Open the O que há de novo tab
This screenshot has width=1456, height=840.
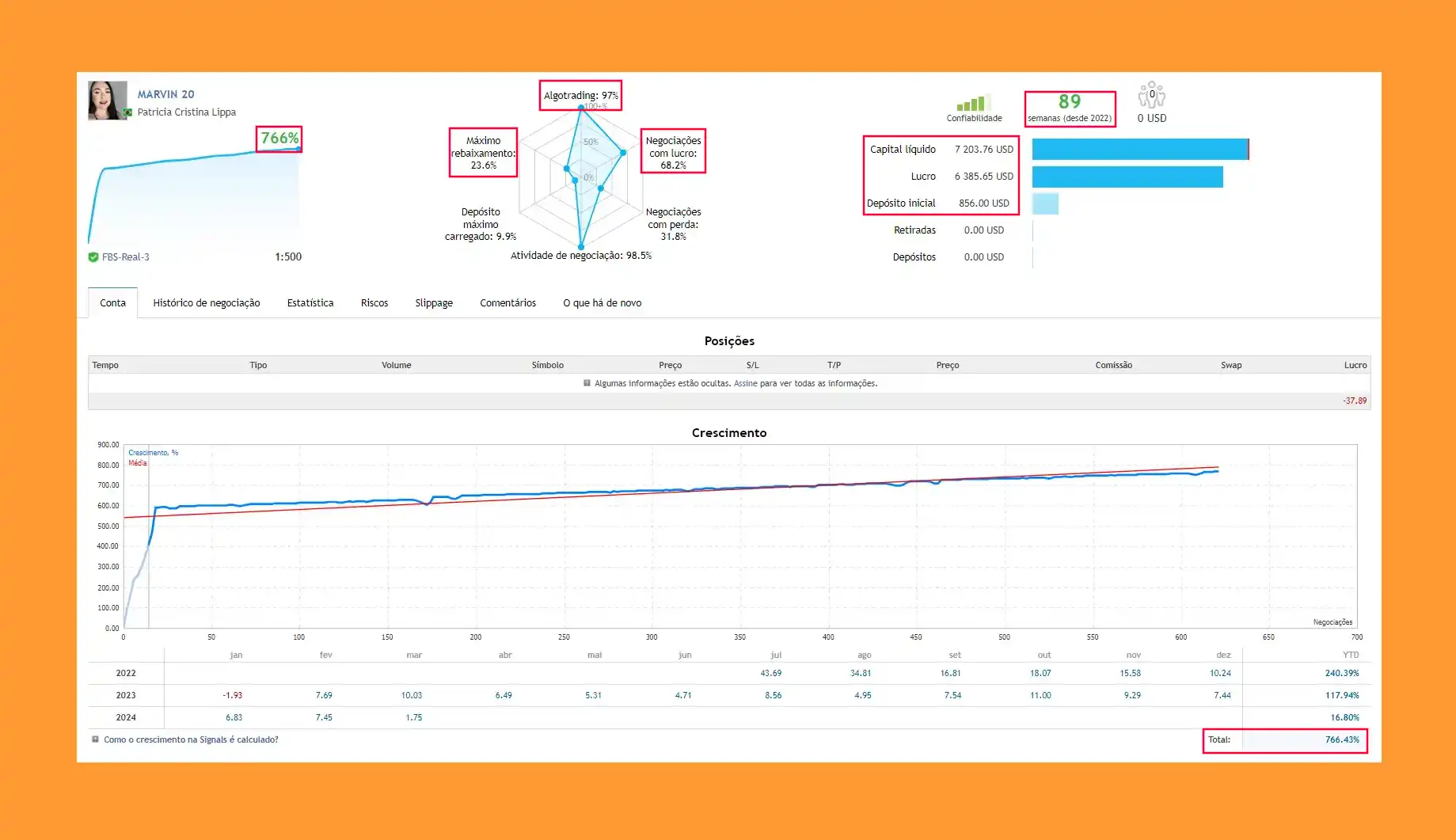coord(603,303)
